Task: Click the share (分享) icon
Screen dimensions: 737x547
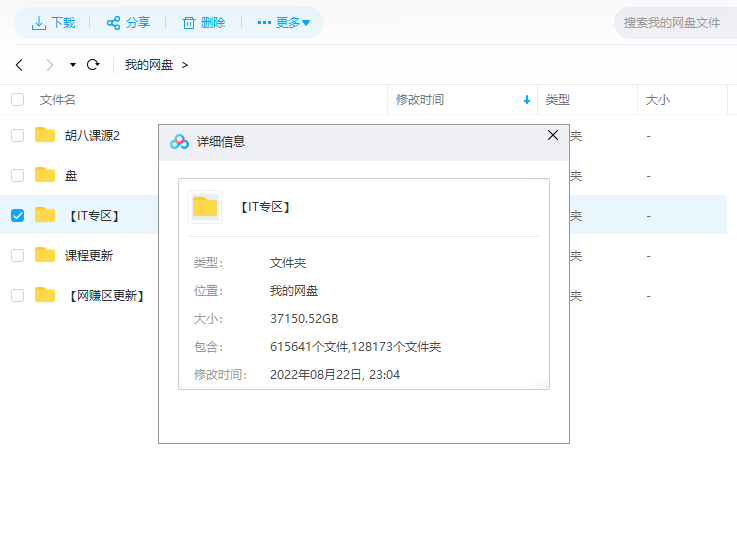Action: tap(113, 22)
